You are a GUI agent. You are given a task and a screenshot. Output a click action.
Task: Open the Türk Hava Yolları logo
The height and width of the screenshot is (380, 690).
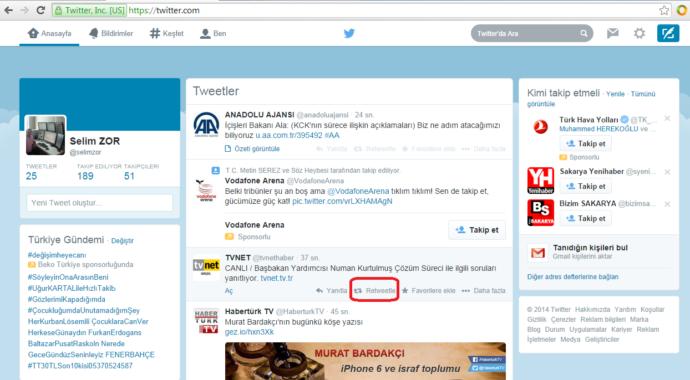tap(540, 128)
